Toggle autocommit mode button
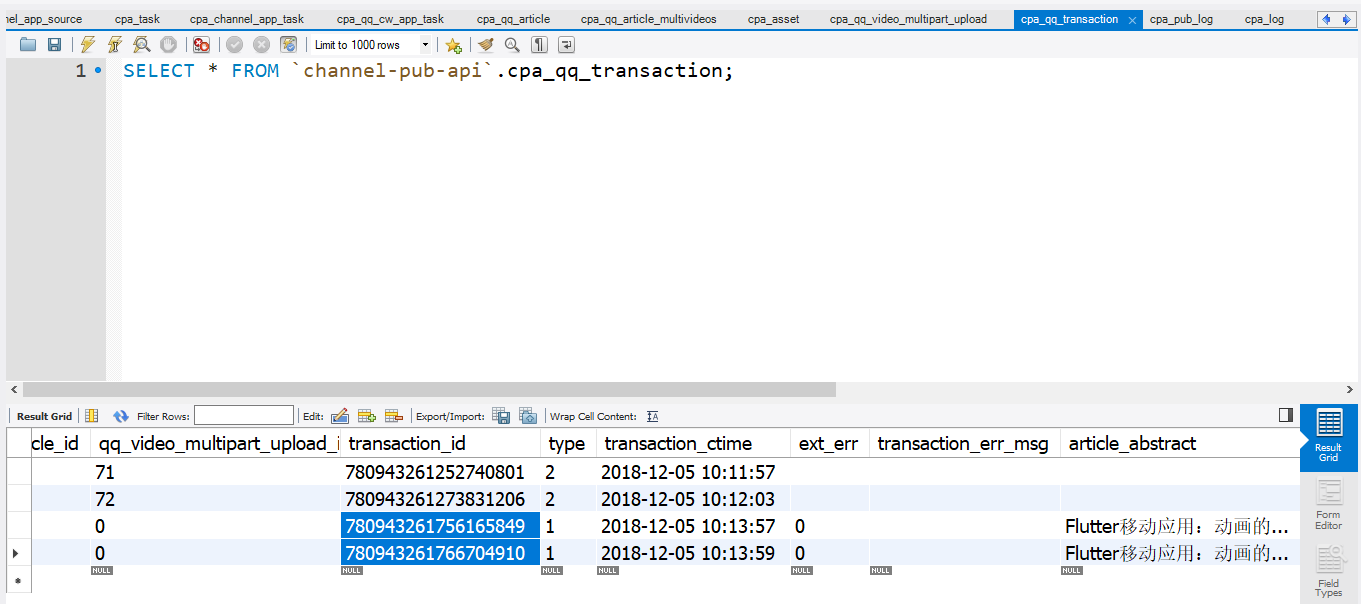This screenshot has width=1361, height=604. tap(288, 45)
